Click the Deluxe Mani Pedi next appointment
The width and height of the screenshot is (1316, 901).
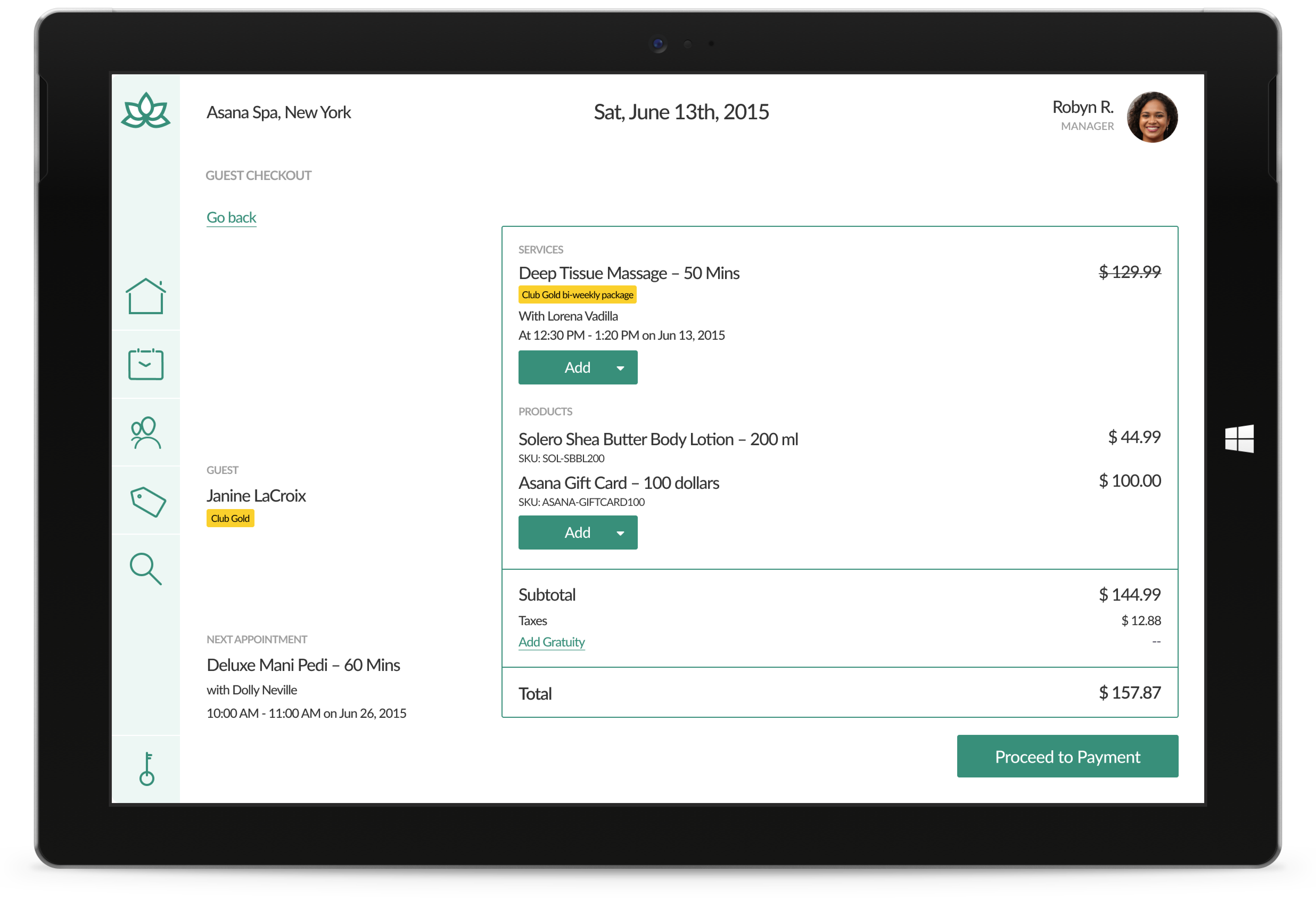coord(303,665)
